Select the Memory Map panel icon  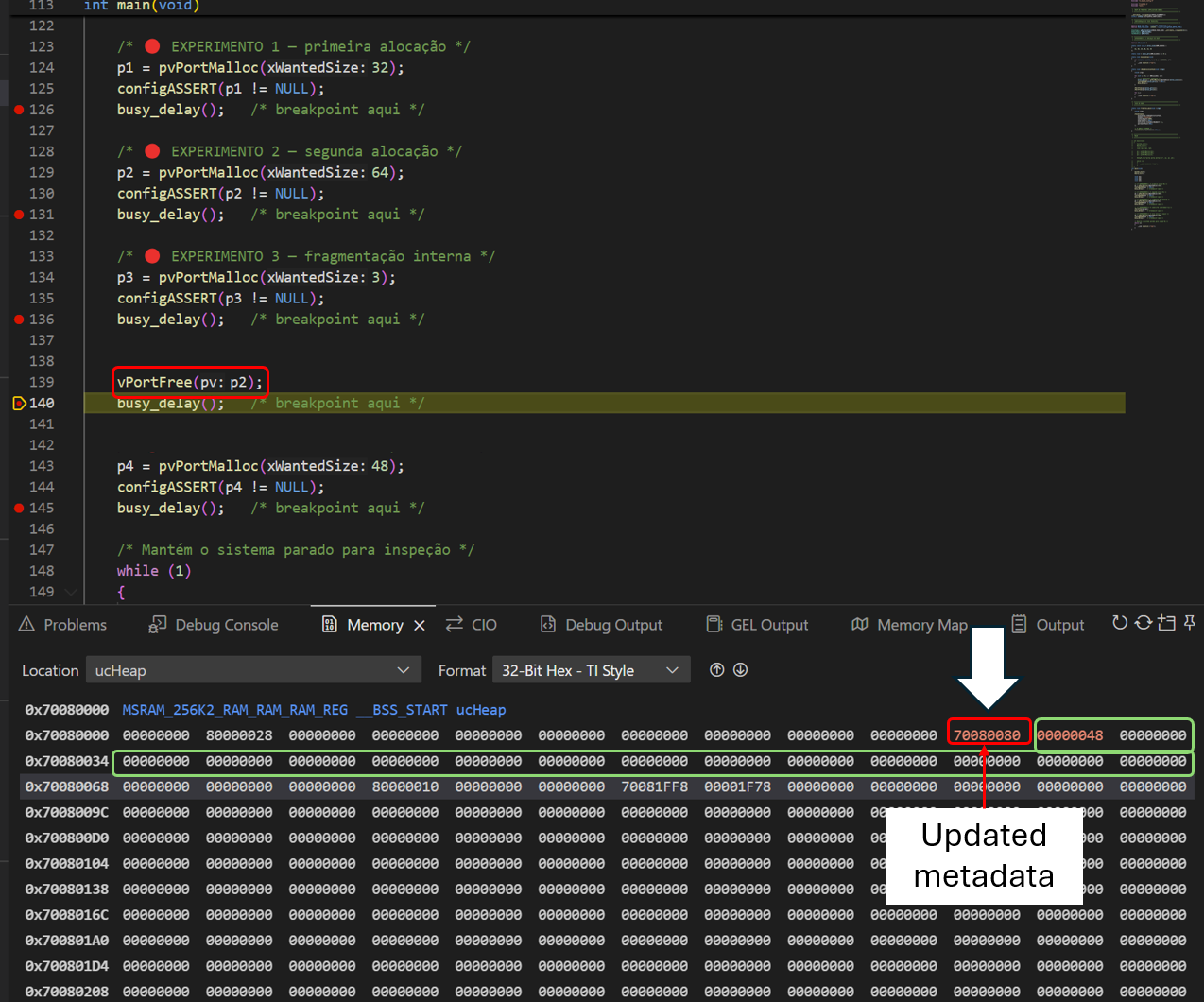(x=860, y=624)
